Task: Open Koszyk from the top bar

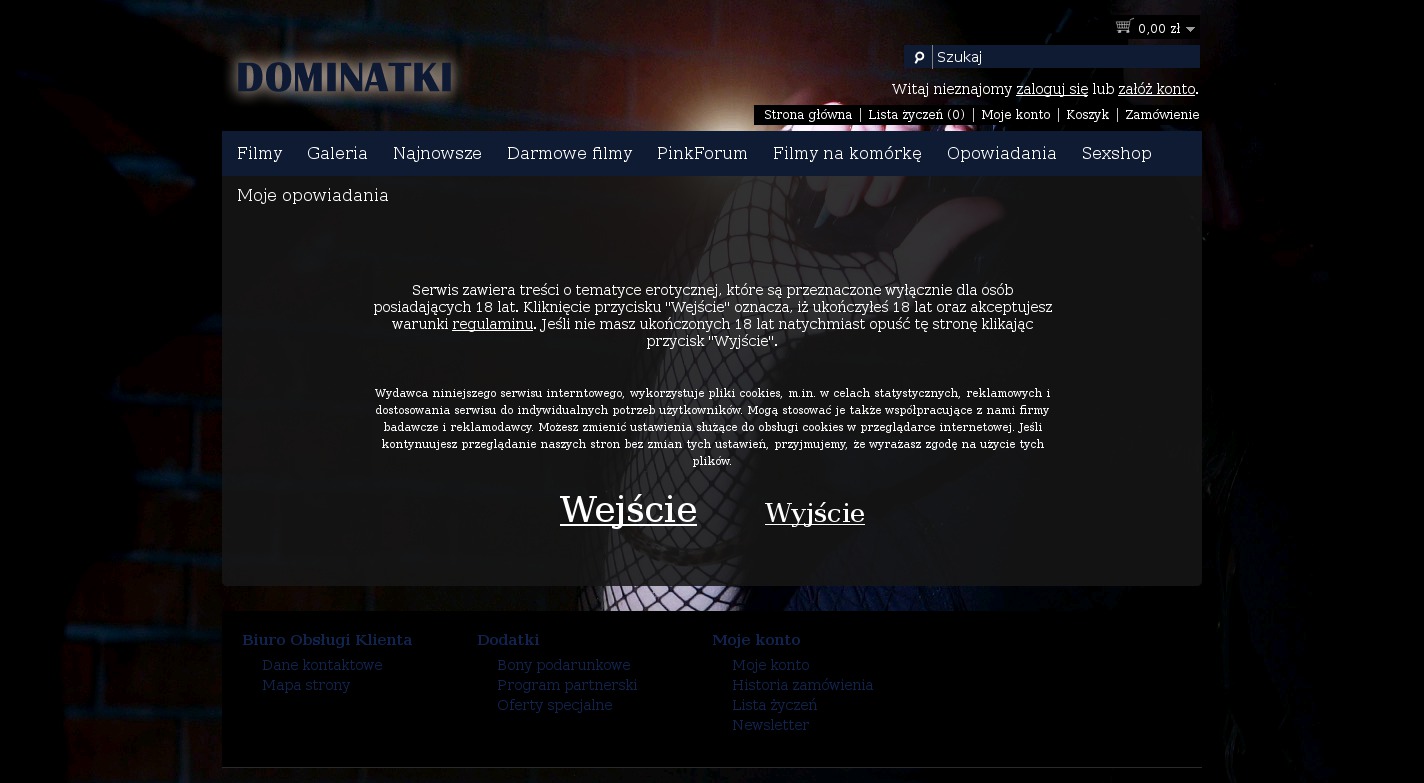Action: click(x=1087, y=115)
